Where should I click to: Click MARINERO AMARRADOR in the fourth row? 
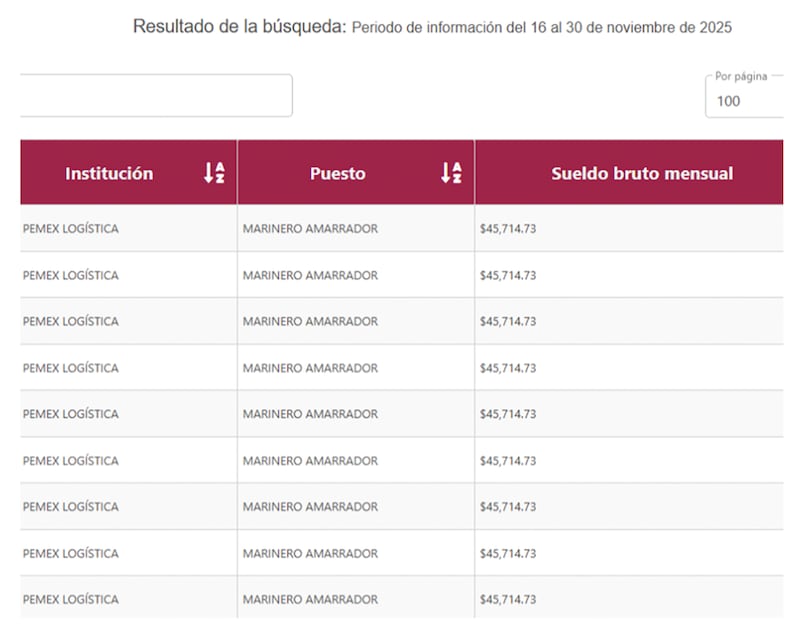310,368
